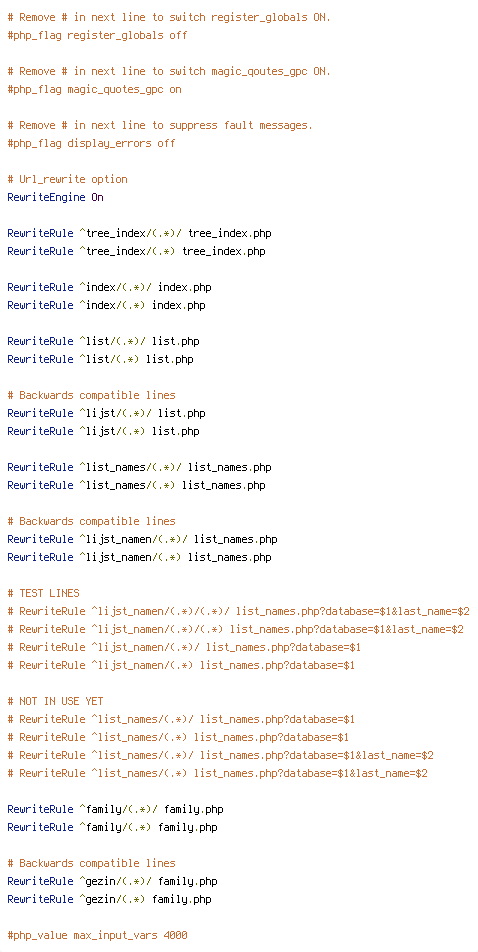478x952 pixels.
Task: Click the TEST LINES comment
Action: tap(43, 593)
